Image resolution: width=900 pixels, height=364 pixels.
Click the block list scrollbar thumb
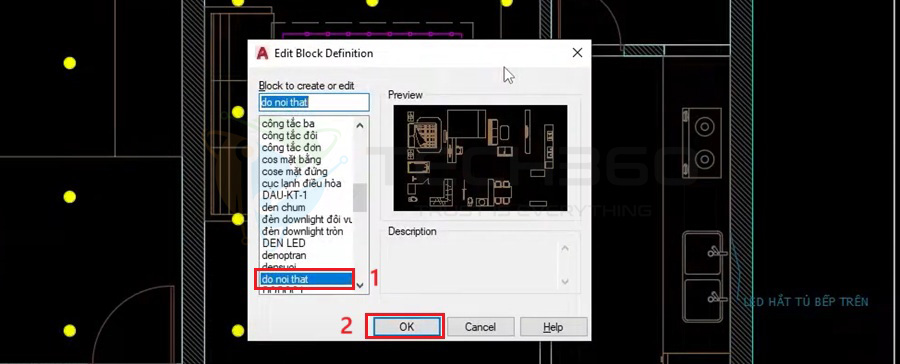point(360,197)
